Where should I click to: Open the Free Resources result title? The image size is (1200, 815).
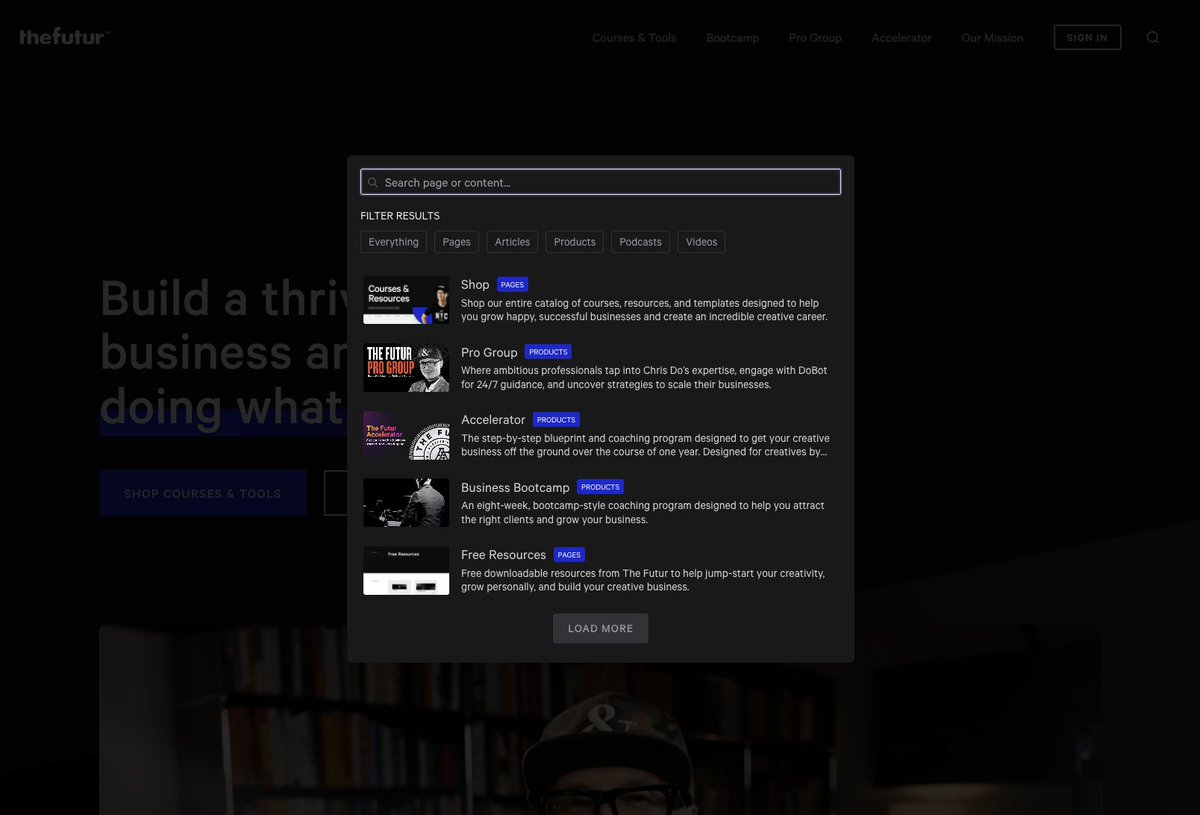[x=503, y=555]
